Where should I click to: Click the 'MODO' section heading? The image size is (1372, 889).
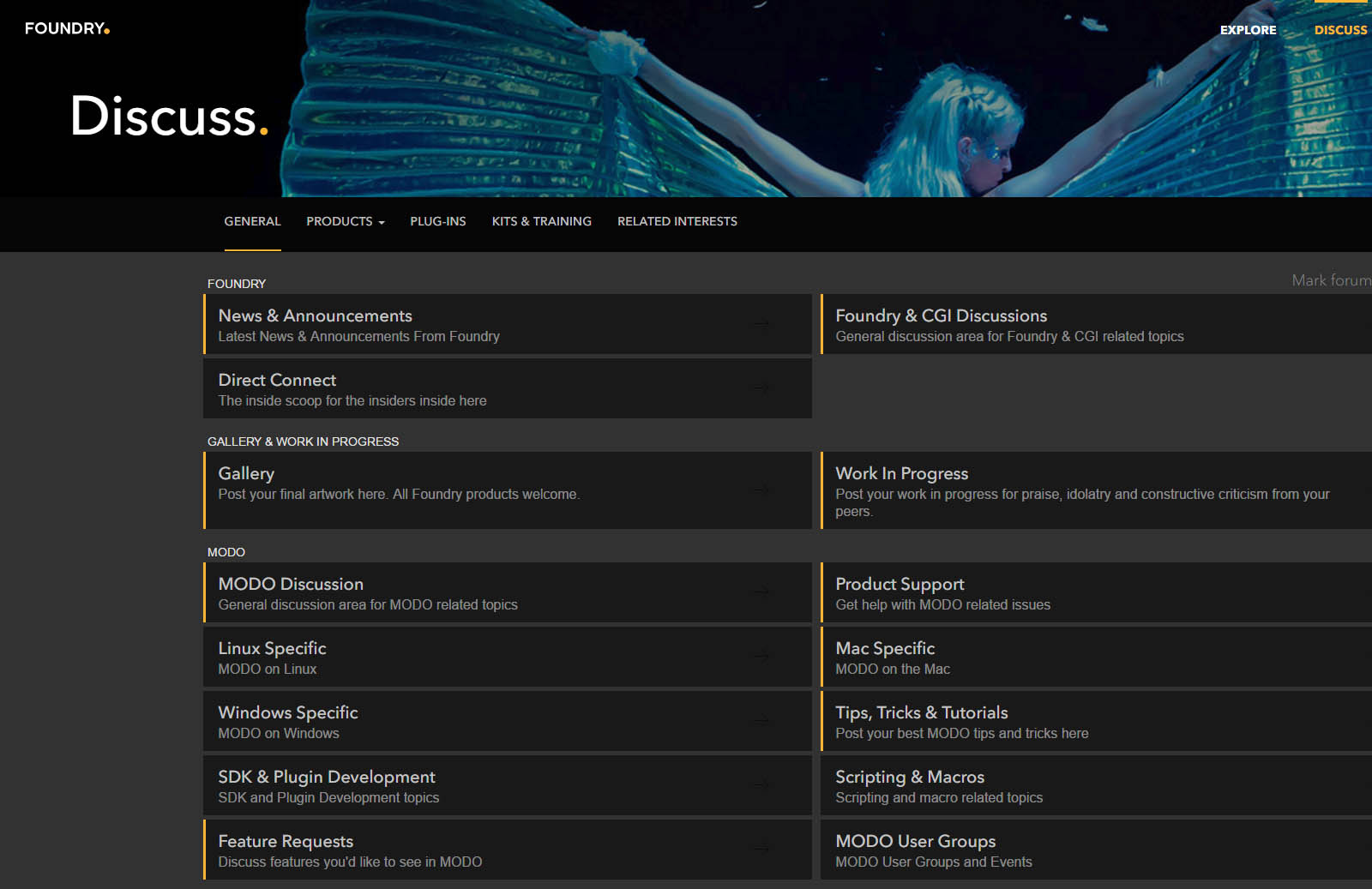coord(226,552)
